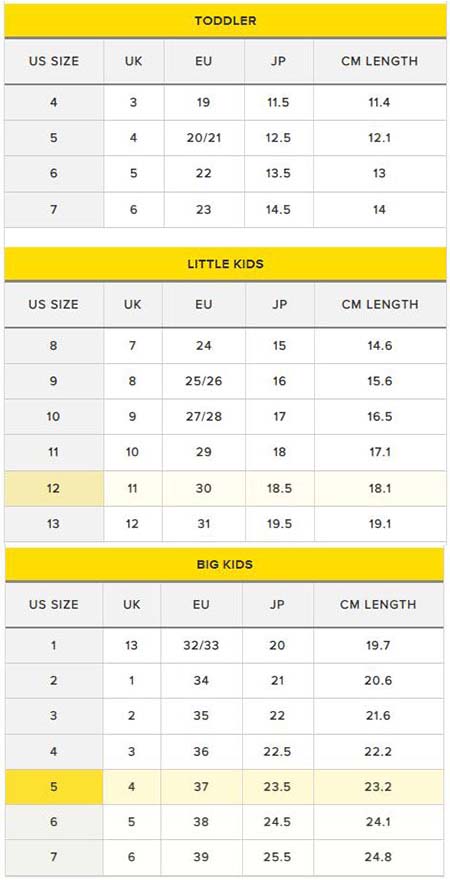Click the highlighted US size 5 cell
450x880 pixels.
click(x=54, y=787)
